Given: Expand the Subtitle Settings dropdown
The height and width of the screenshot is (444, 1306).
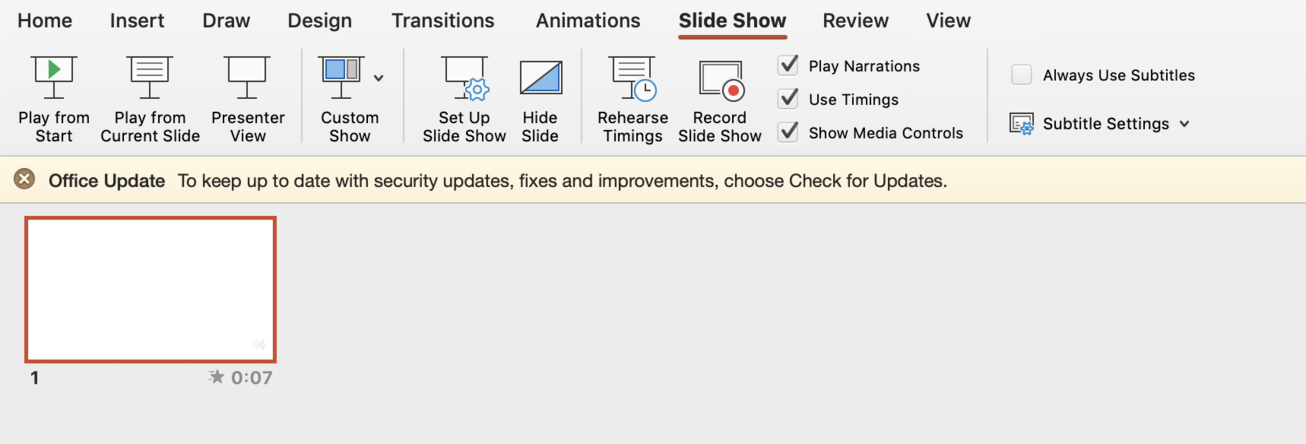Looking at the screenshot, I should (x=1185, y=124).
